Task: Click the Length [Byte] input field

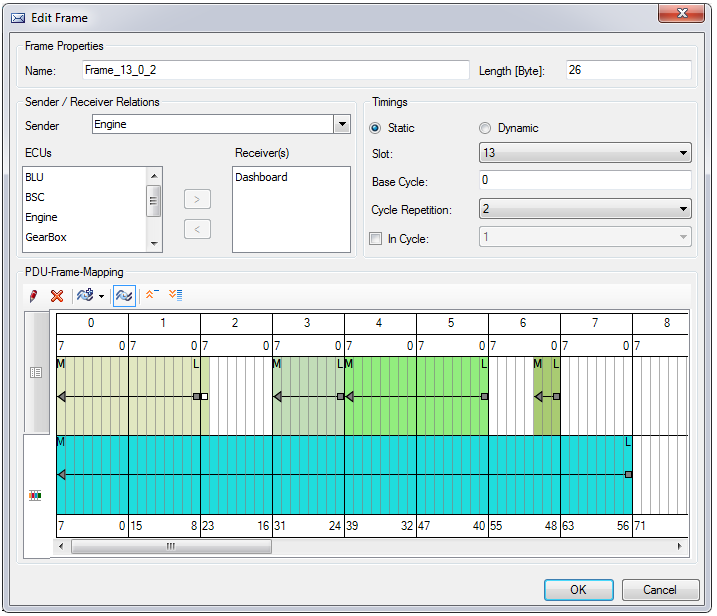Action: pyautogui.click(x=628, y=70)
